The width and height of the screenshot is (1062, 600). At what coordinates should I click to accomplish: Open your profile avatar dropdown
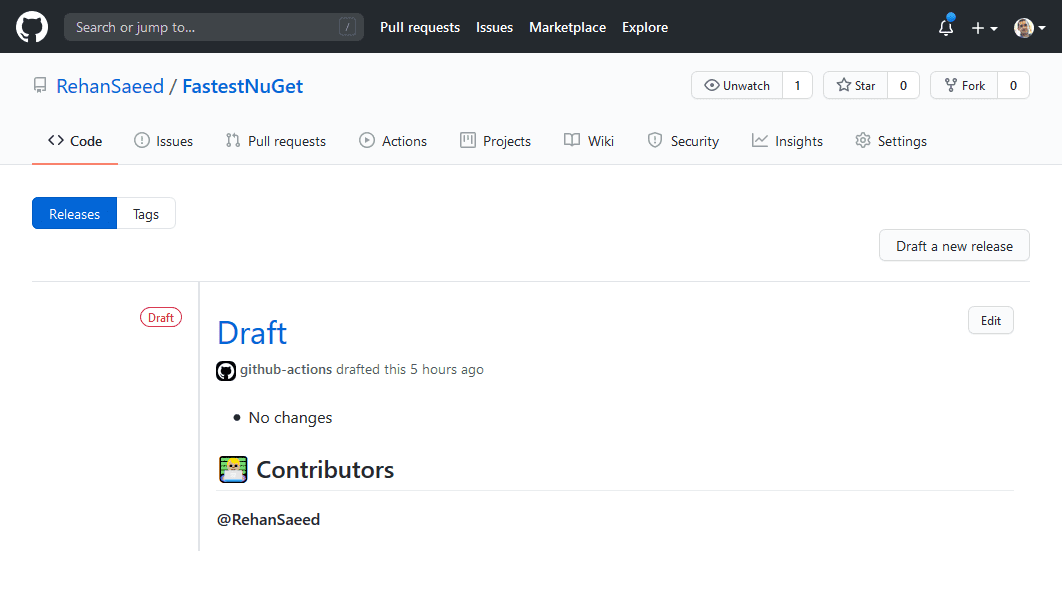pyautogui.click(x=1023, y=27)
